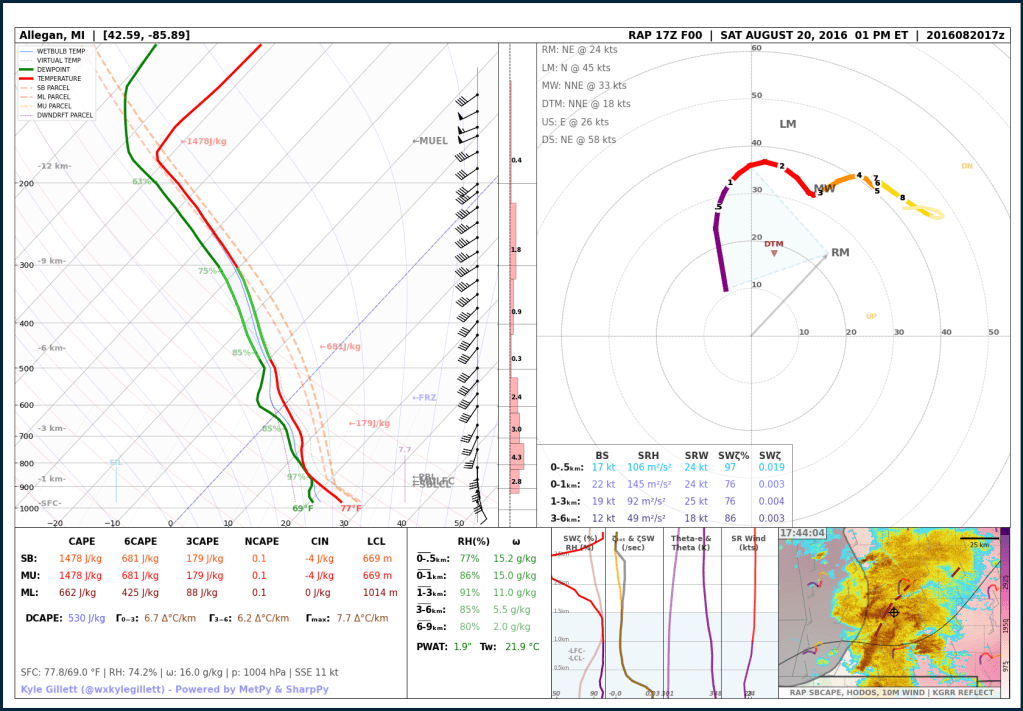Screen dimensions: 1023x711
Task: Select the 6CAPE column header
Action: tap(143, 541)
